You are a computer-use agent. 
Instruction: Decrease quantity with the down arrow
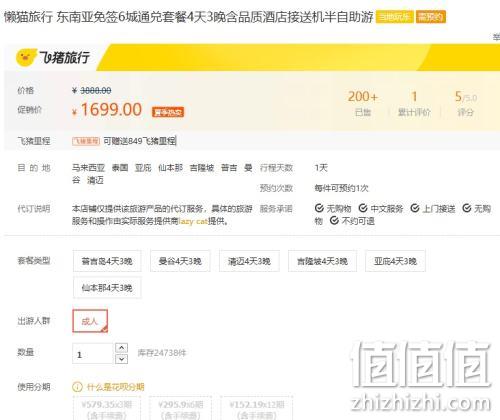coord(121,359)
